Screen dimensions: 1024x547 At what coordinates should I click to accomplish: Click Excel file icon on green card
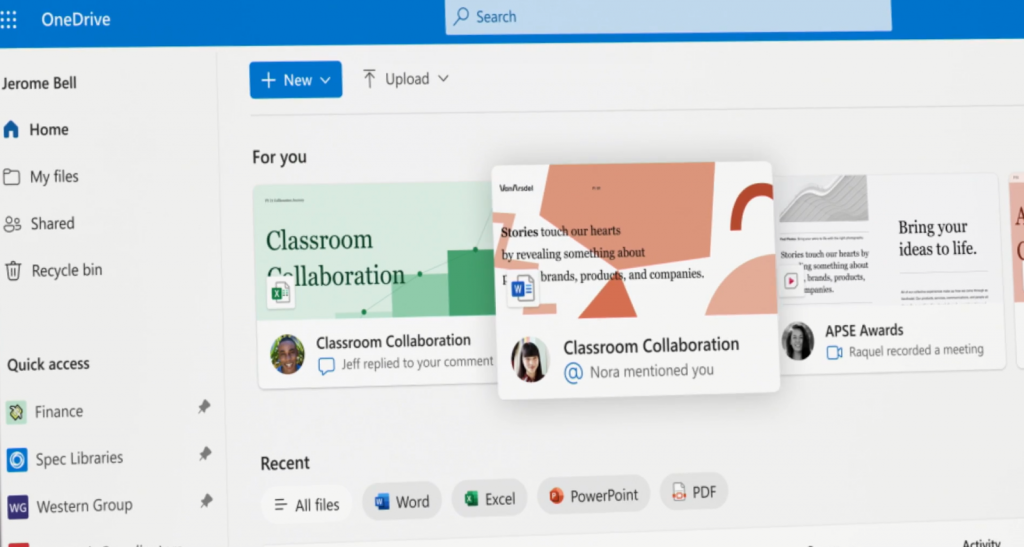pyautogui.click(x=280, y=293)
